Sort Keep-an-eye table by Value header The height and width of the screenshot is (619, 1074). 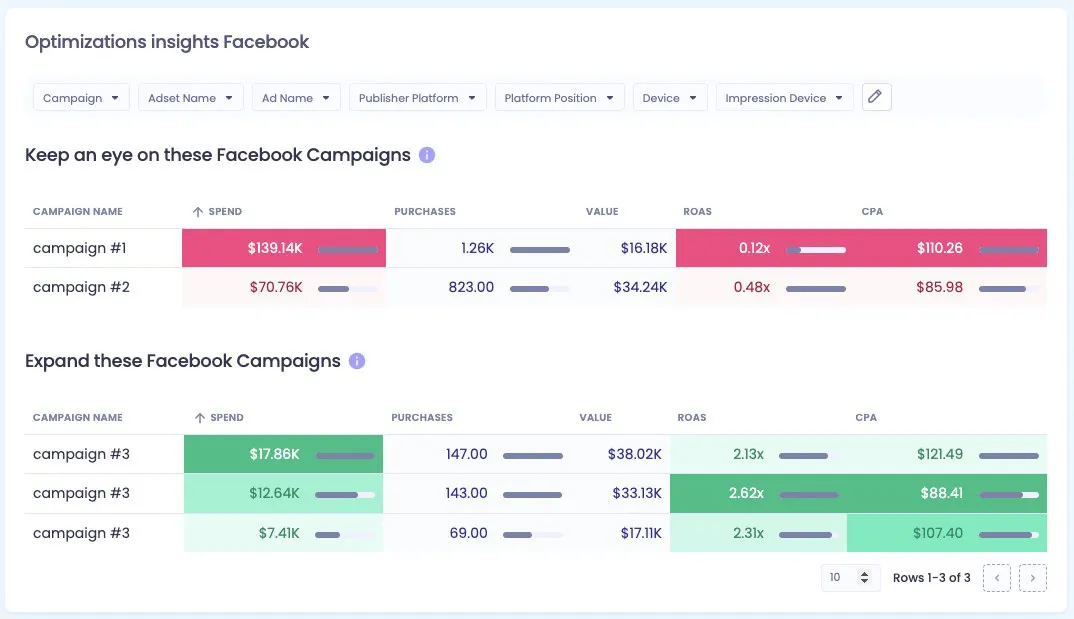coord(602,212)
